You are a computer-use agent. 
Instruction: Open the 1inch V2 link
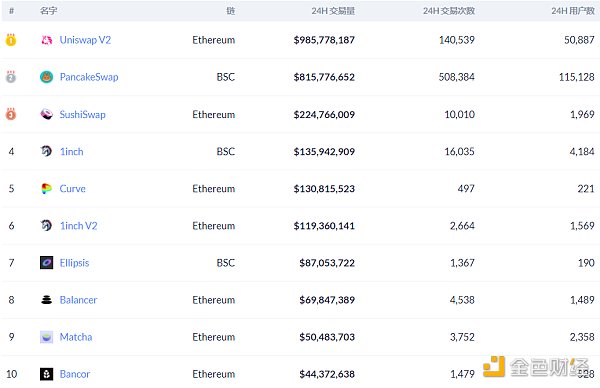coord(78,226)
